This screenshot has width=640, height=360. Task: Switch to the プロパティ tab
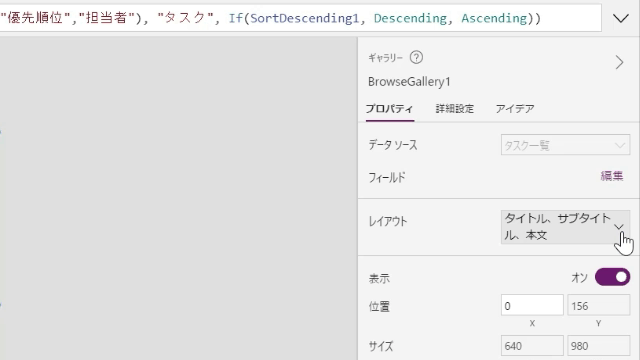(389, 109)
